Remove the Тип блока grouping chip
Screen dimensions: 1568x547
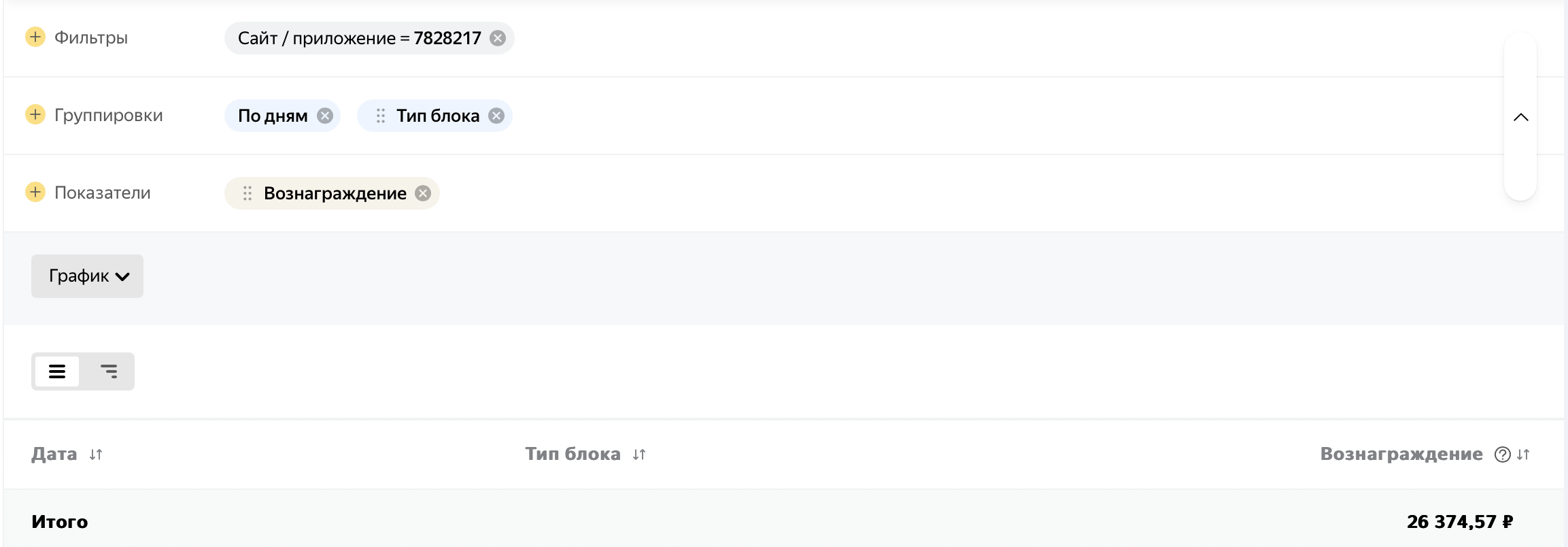click(496, 116)
